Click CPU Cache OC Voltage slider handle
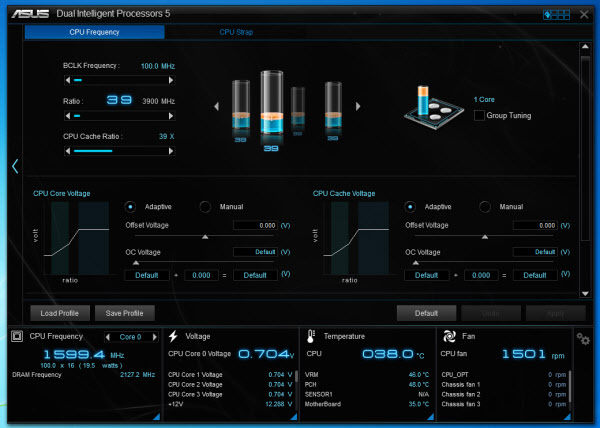The width and height of the screenshot is (600, 428). click(416, 263)
